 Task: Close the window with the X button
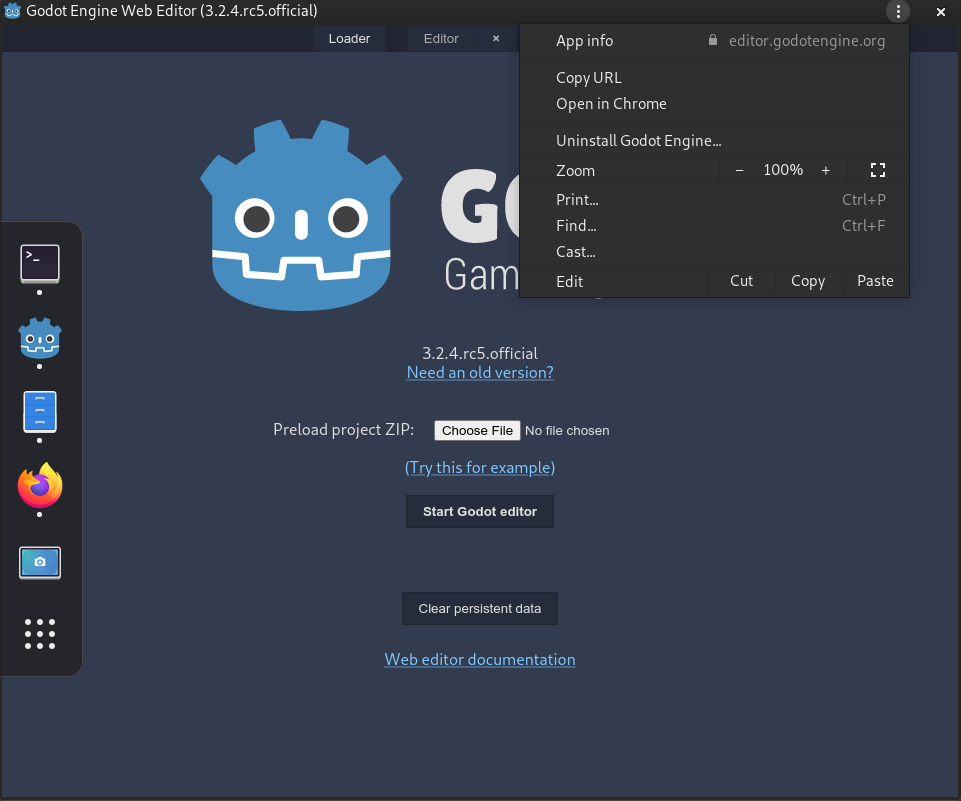[941, 12]
